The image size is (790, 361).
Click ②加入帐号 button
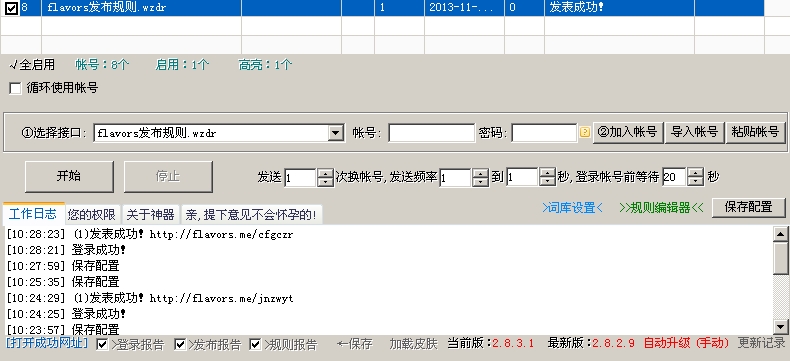coord(628,133)
